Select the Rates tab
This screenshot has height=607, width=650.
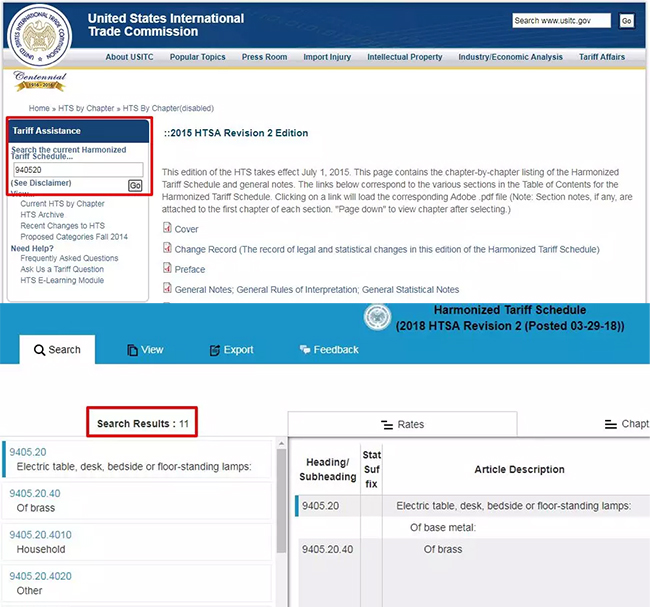point(403,424)
